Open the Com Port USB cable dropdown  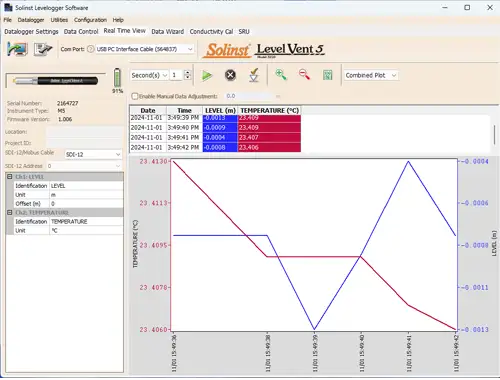[144, 49]
